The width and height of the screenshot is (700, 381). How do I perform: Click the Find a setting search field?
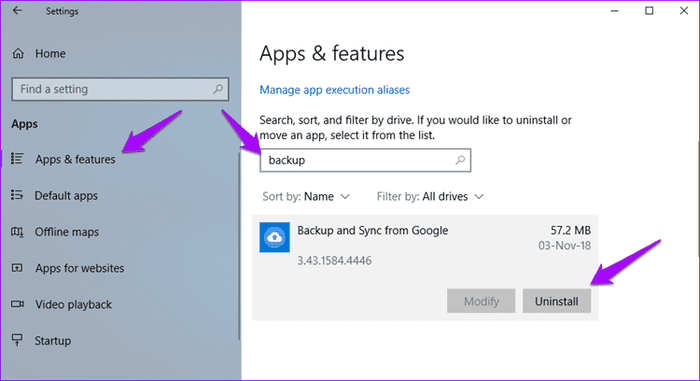pyautogui.click(x=120, y=89)
